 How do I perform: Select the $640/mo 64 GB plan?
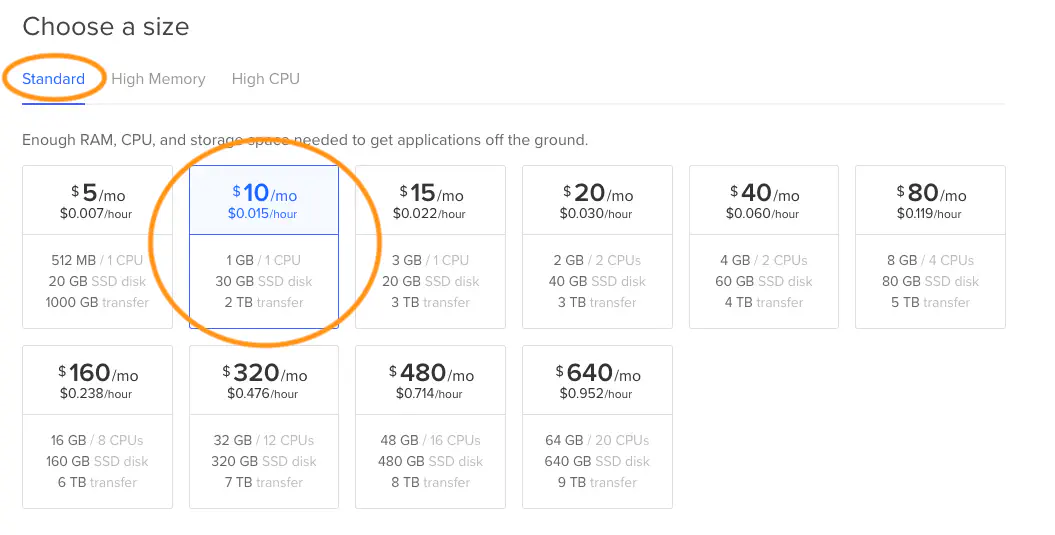point(597,426)
